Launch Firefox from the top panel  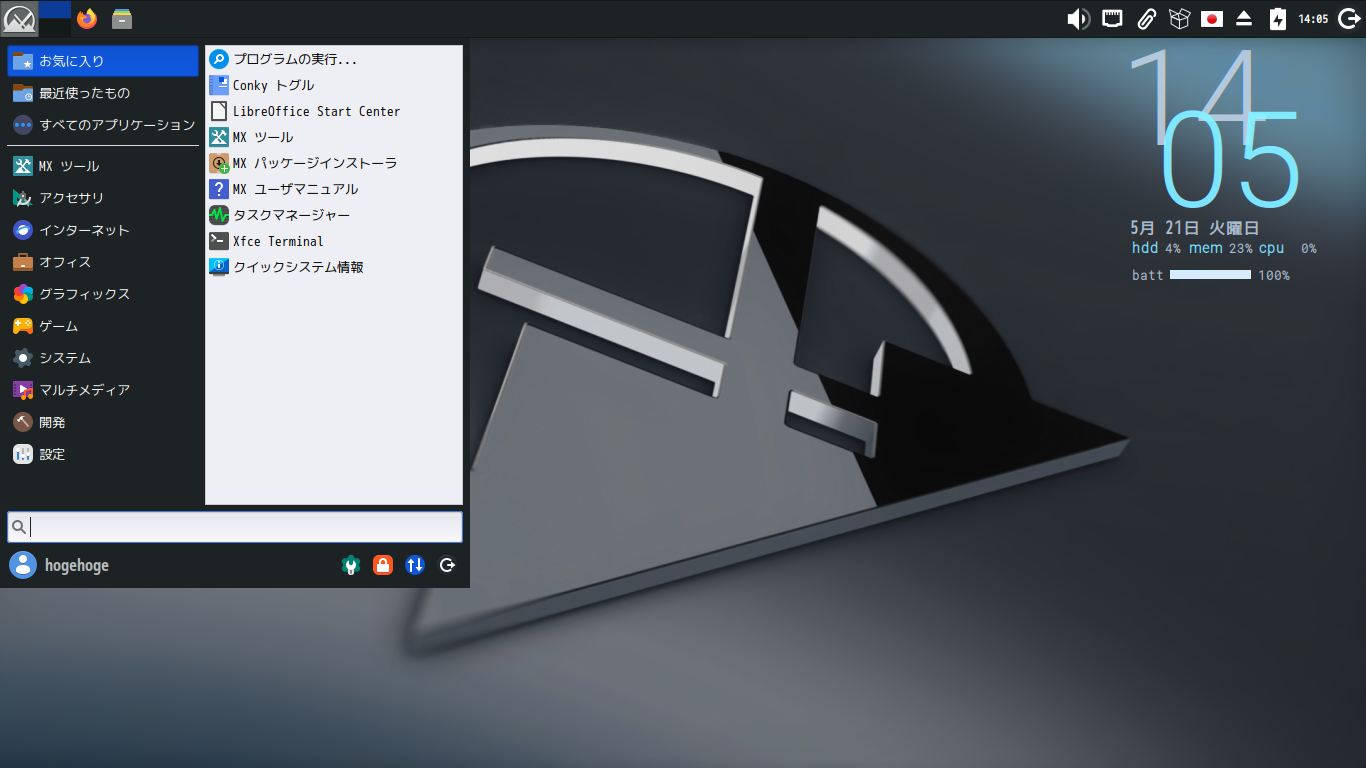(x=87, y=18)
